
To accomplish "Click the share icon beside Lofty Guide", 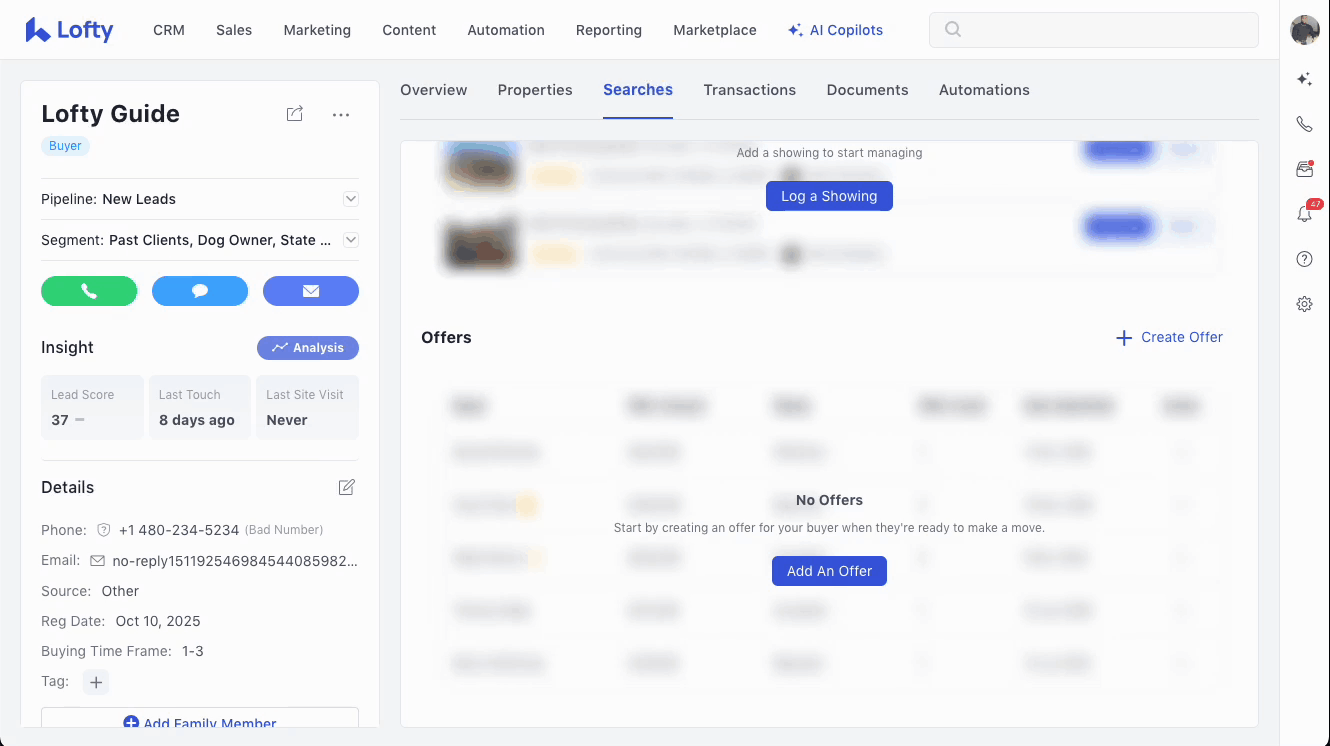I will tap(294, 114).
